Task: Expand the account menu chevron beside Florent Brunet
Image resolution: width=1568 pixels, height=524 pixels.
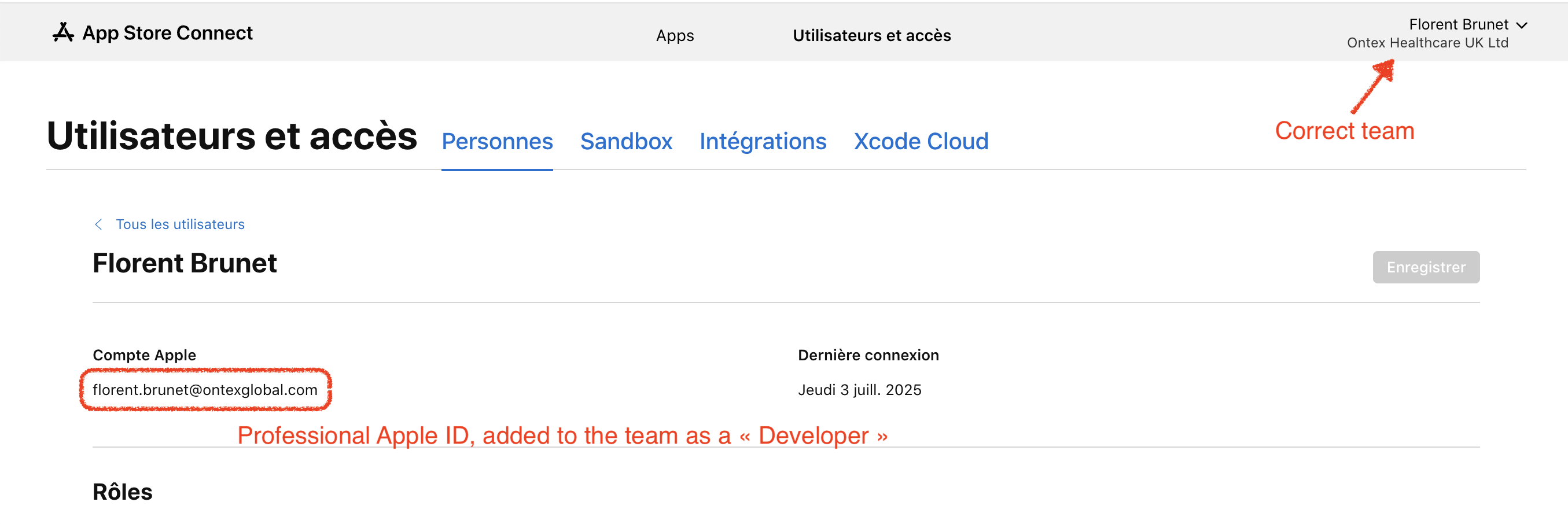Action: coord(1522,25)
